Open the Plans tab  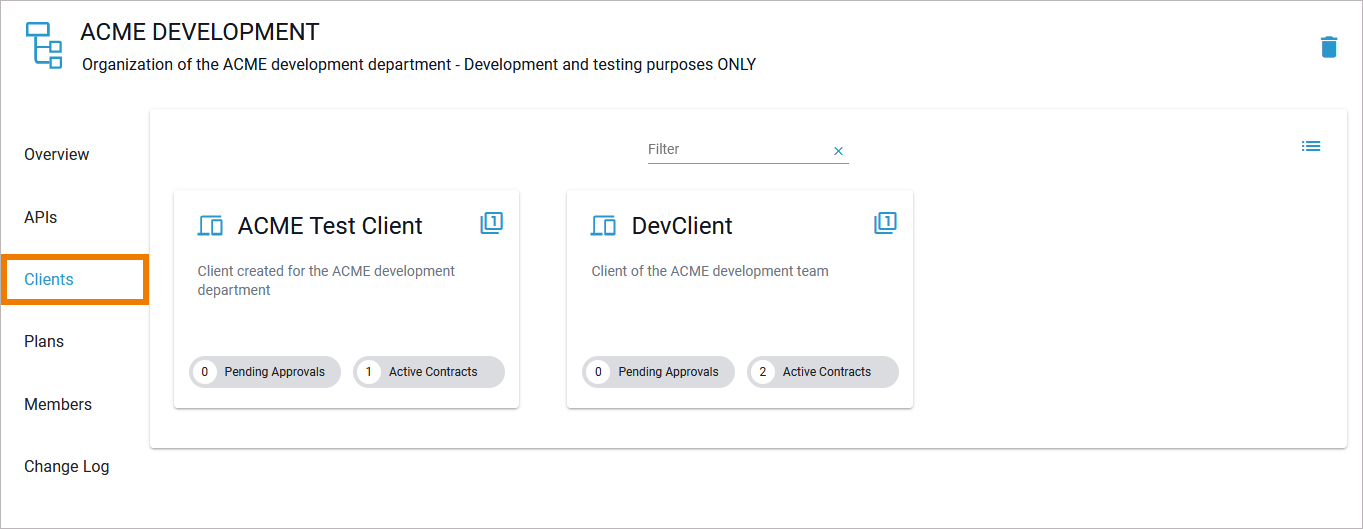click(44, 341)
